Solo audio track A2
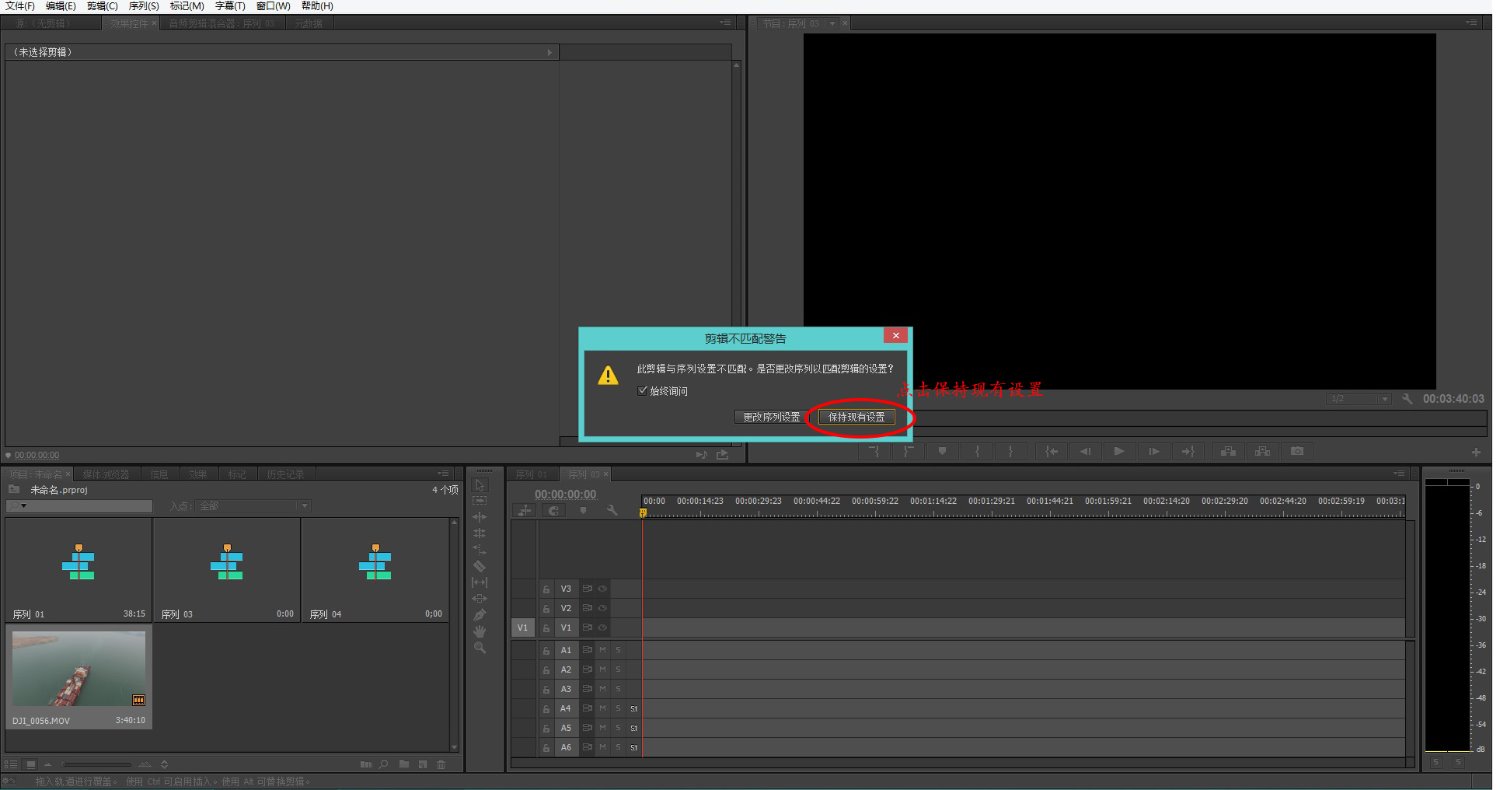The width and height of the screenshot is (1500, 790). coord(618,670)
